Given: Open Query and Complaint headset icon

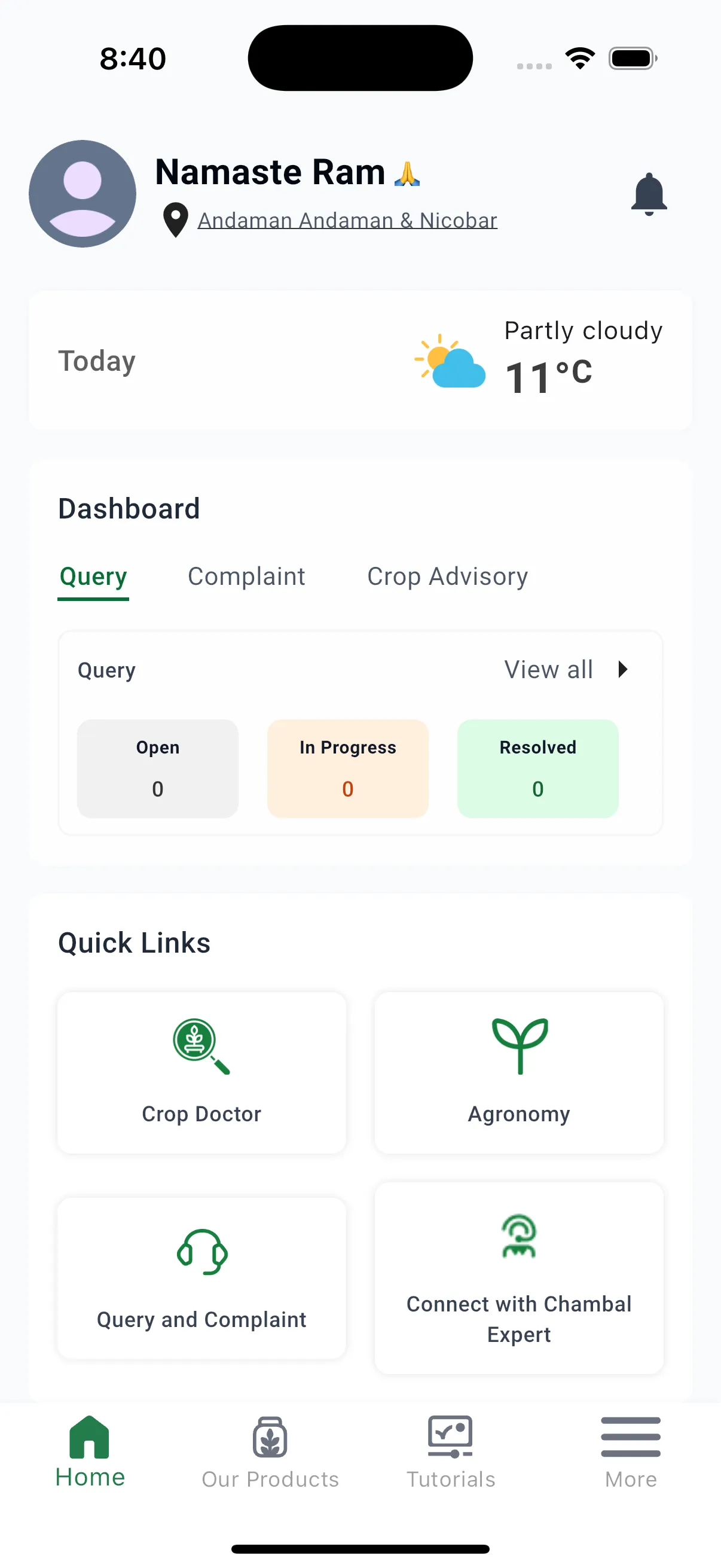Looking at the screenshot, I should click(x=202, y=1252).
